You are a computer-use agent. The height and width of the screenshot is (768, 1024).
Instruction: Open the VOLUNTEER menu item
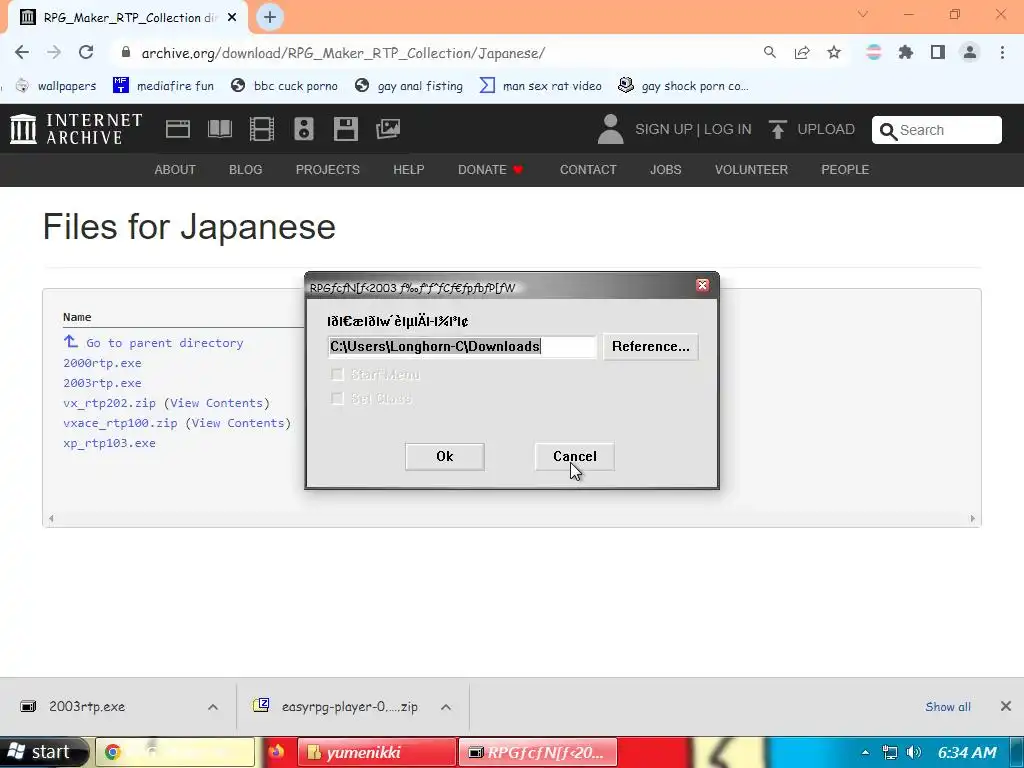pos(751,170)
